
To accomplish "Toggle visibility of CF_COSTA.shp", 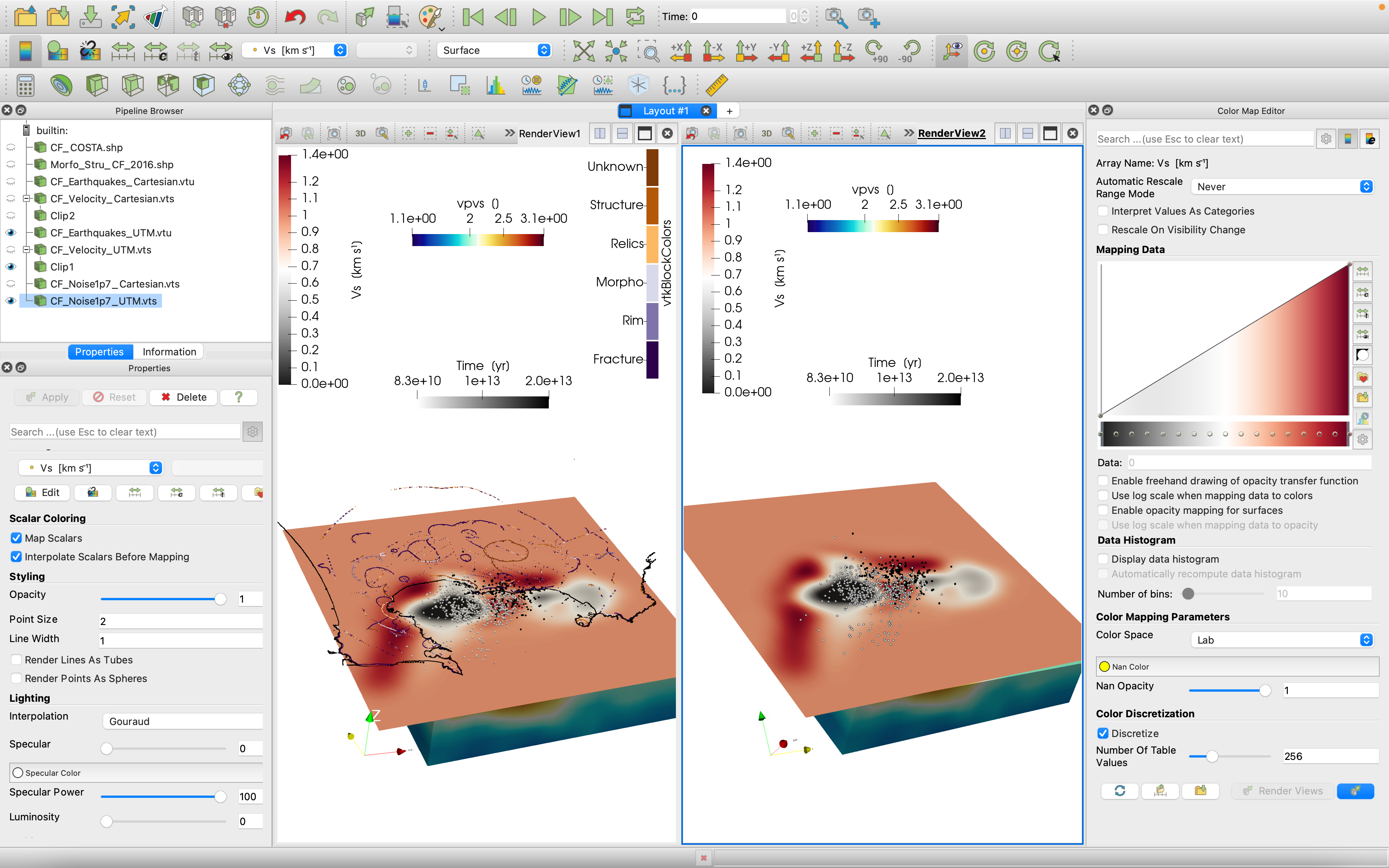I will pos(11,148).
